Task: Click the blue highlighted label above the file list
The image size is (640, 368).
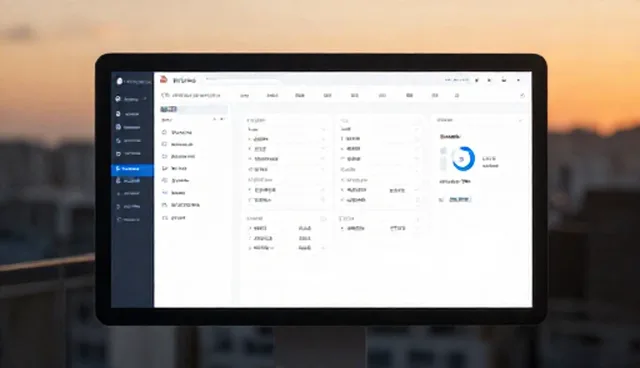Action: (169, 109)
